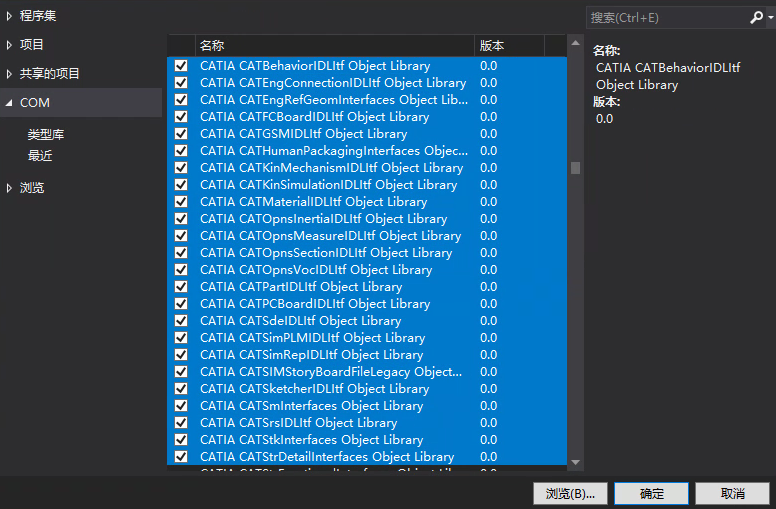Screen dimensions: 776x509
Task: Uncheck CATIA CATKinMechanismIDLItf Object Library
Action: [x=181, y=168]
